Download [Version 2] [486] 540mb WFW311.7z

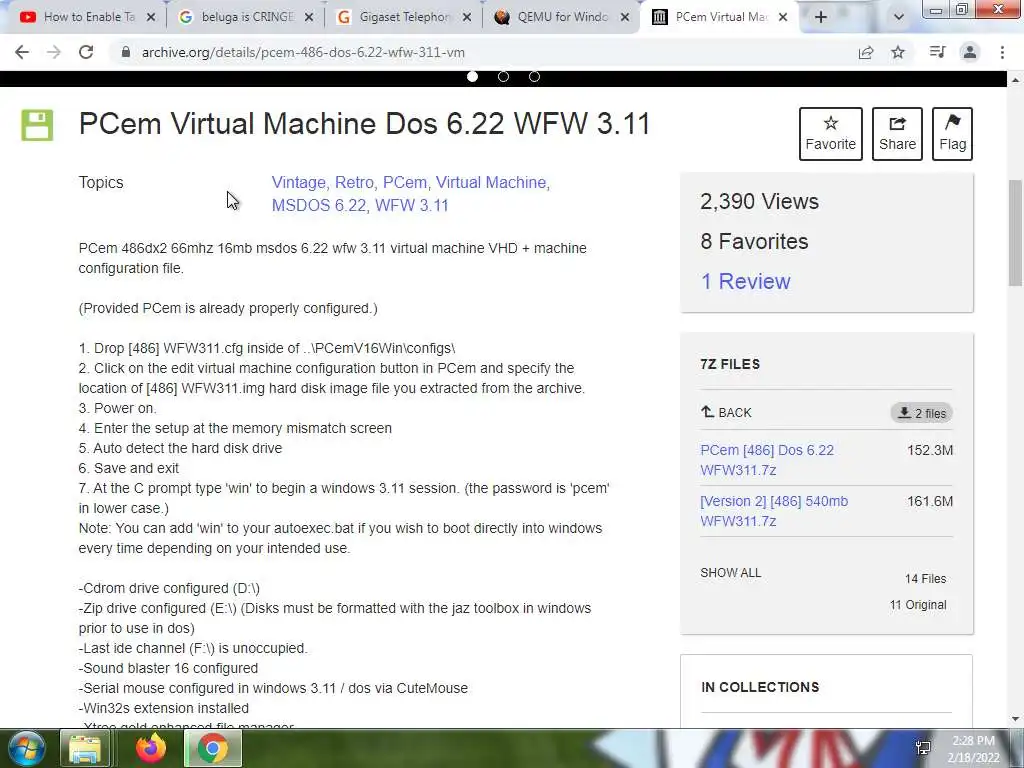(x=774, y=511)
